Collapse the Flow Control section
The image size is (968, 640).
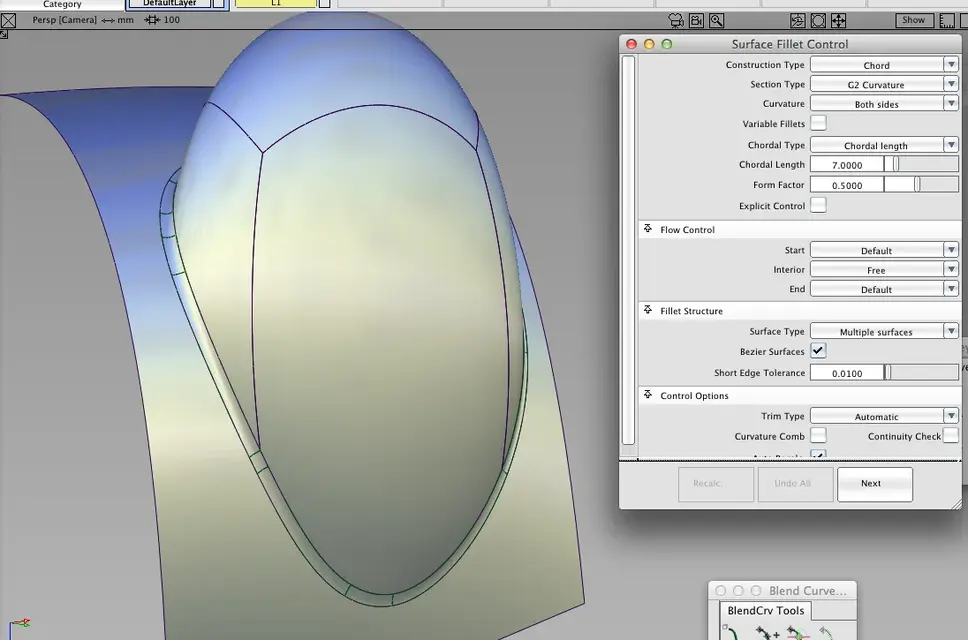(x=648, y=229)
